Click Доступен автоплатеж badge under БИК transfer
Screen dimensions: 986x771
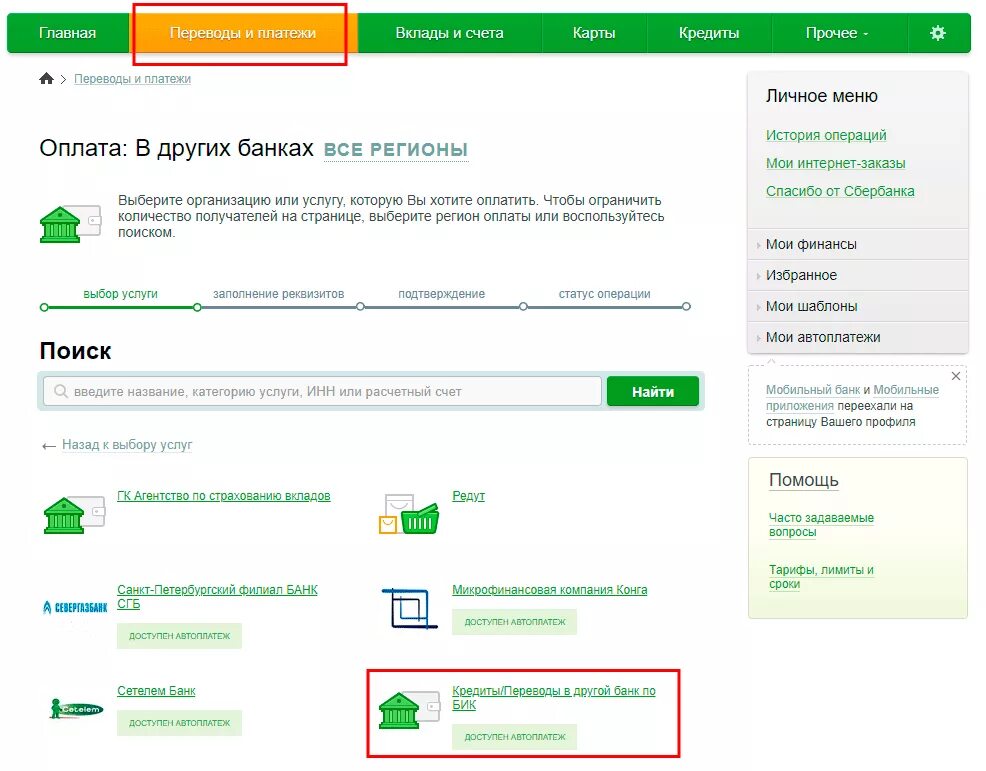[514, 736]
